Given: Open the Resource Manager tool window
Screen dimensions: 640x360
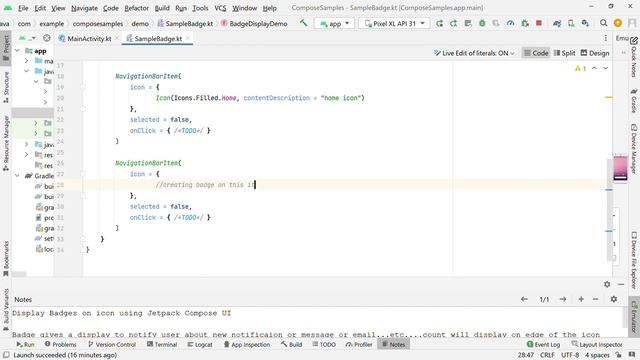Looking at the screenshot, I should [x=6, y=143].
